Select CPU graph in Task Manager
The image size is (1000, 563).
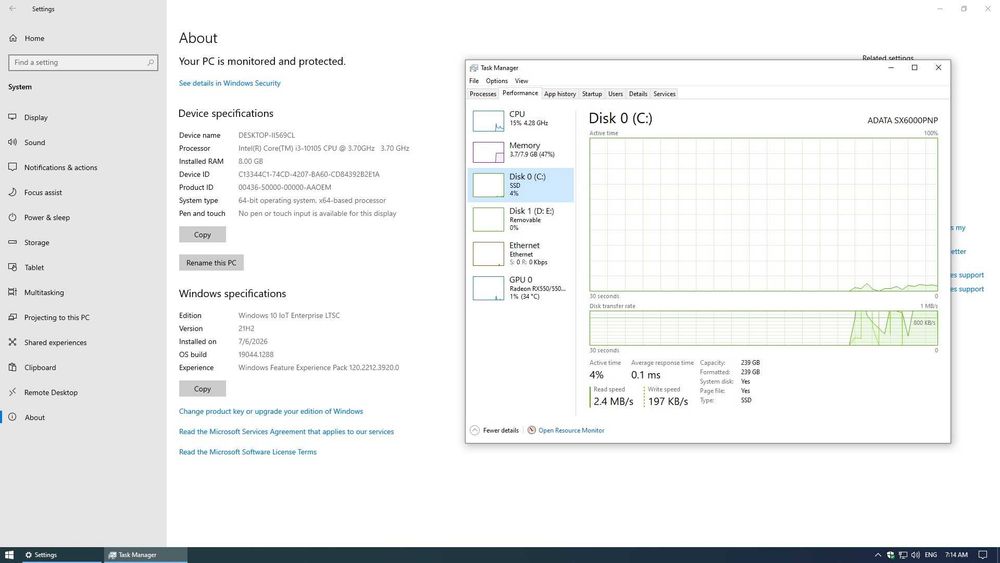pos(520,119)
